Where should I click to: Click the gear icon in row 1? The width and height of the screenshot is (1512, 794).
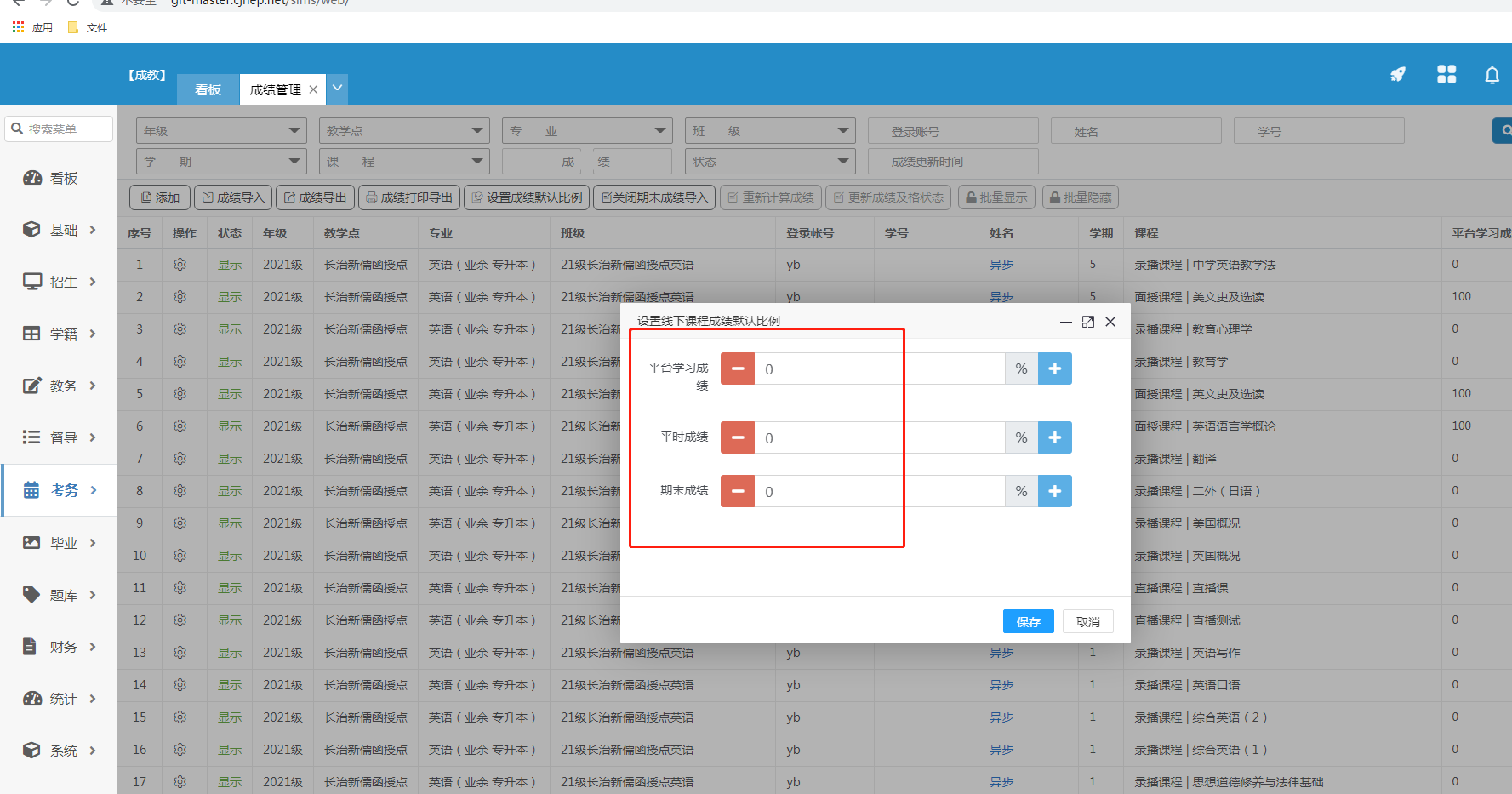[x=180, y=265]
